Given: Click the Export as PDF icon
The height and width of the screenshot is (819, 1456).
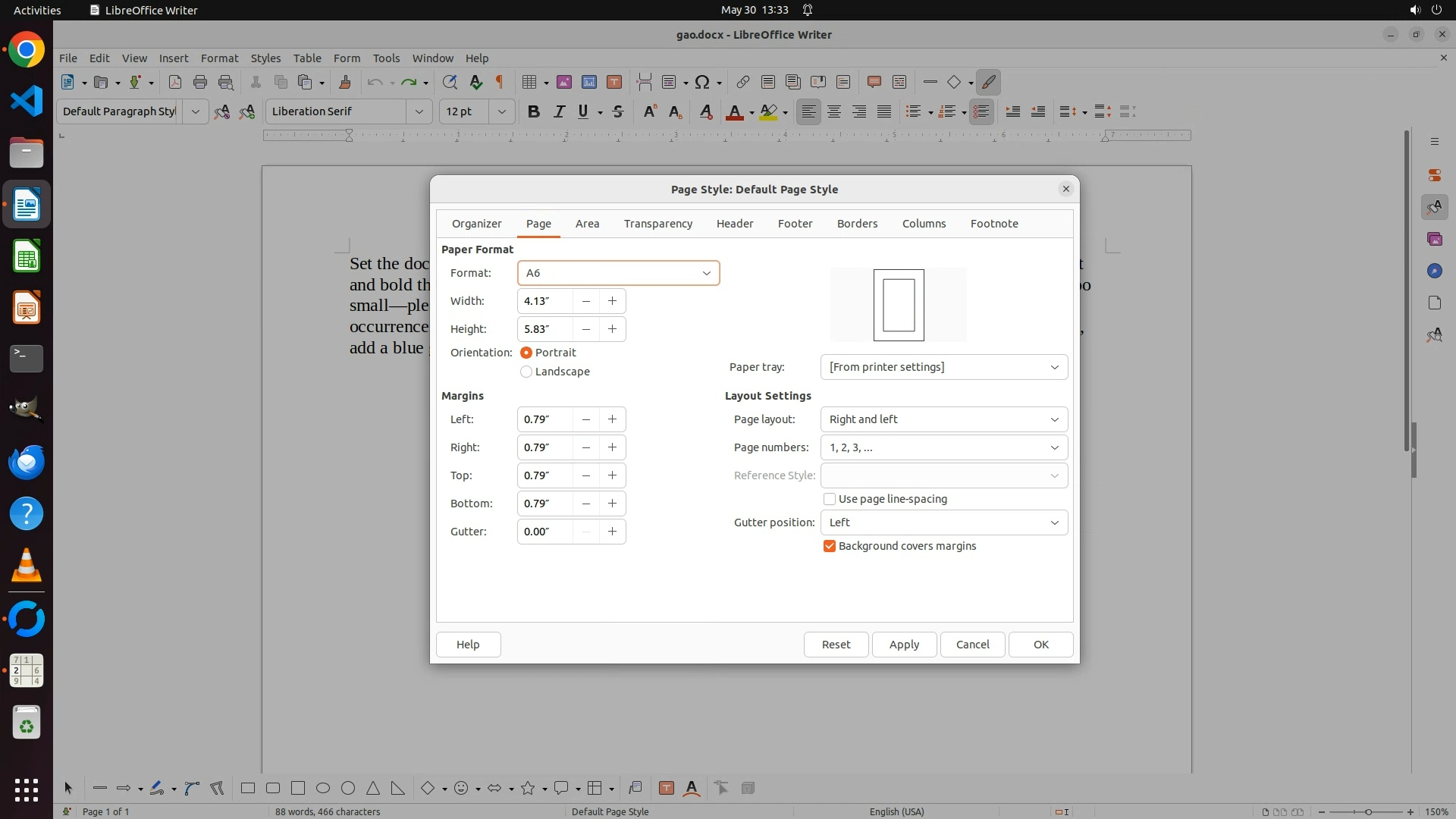Looking at the screenshot, I should click(174, 82).
